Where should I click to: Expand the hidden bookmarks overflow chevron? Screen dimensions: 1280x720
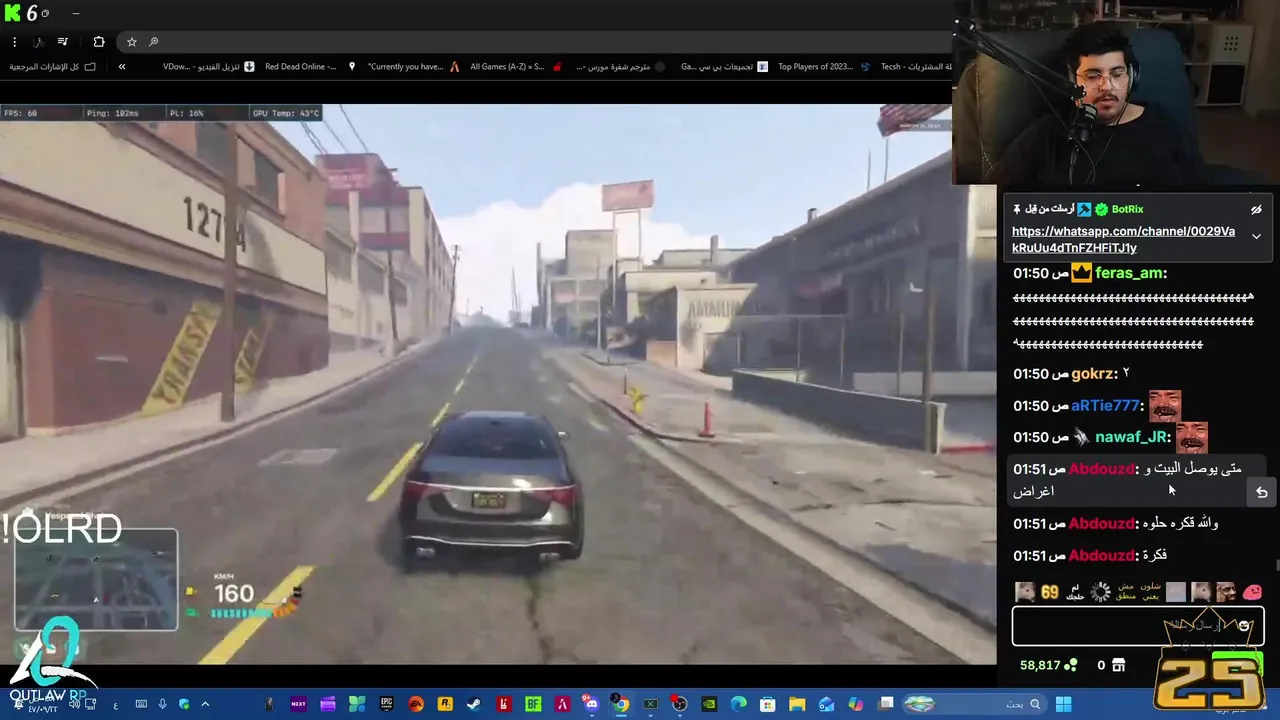122,67
